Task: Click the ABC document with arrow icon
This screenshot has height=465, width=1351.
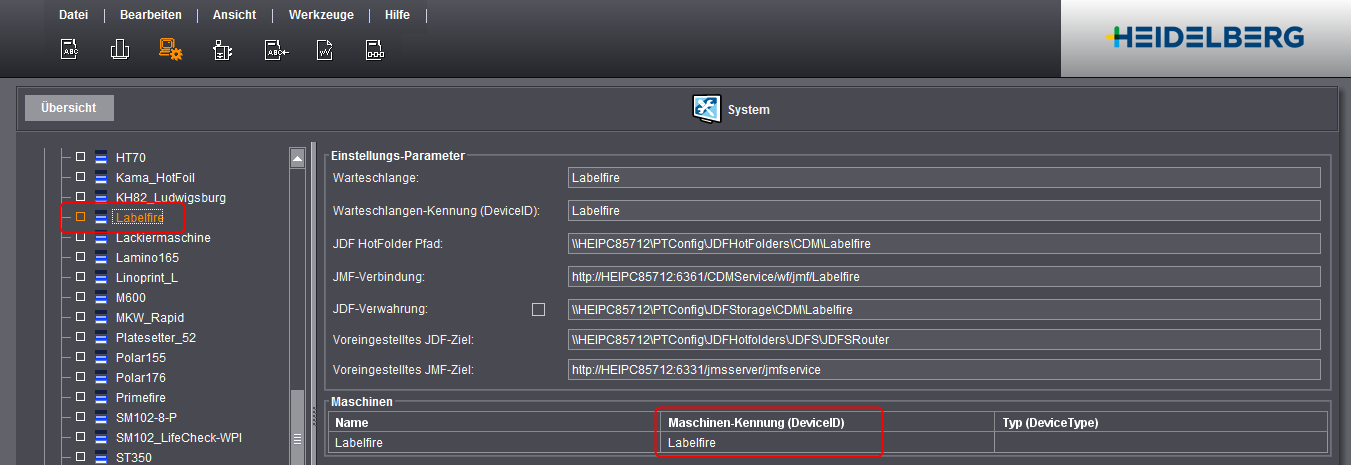Action: coord(276,50)
